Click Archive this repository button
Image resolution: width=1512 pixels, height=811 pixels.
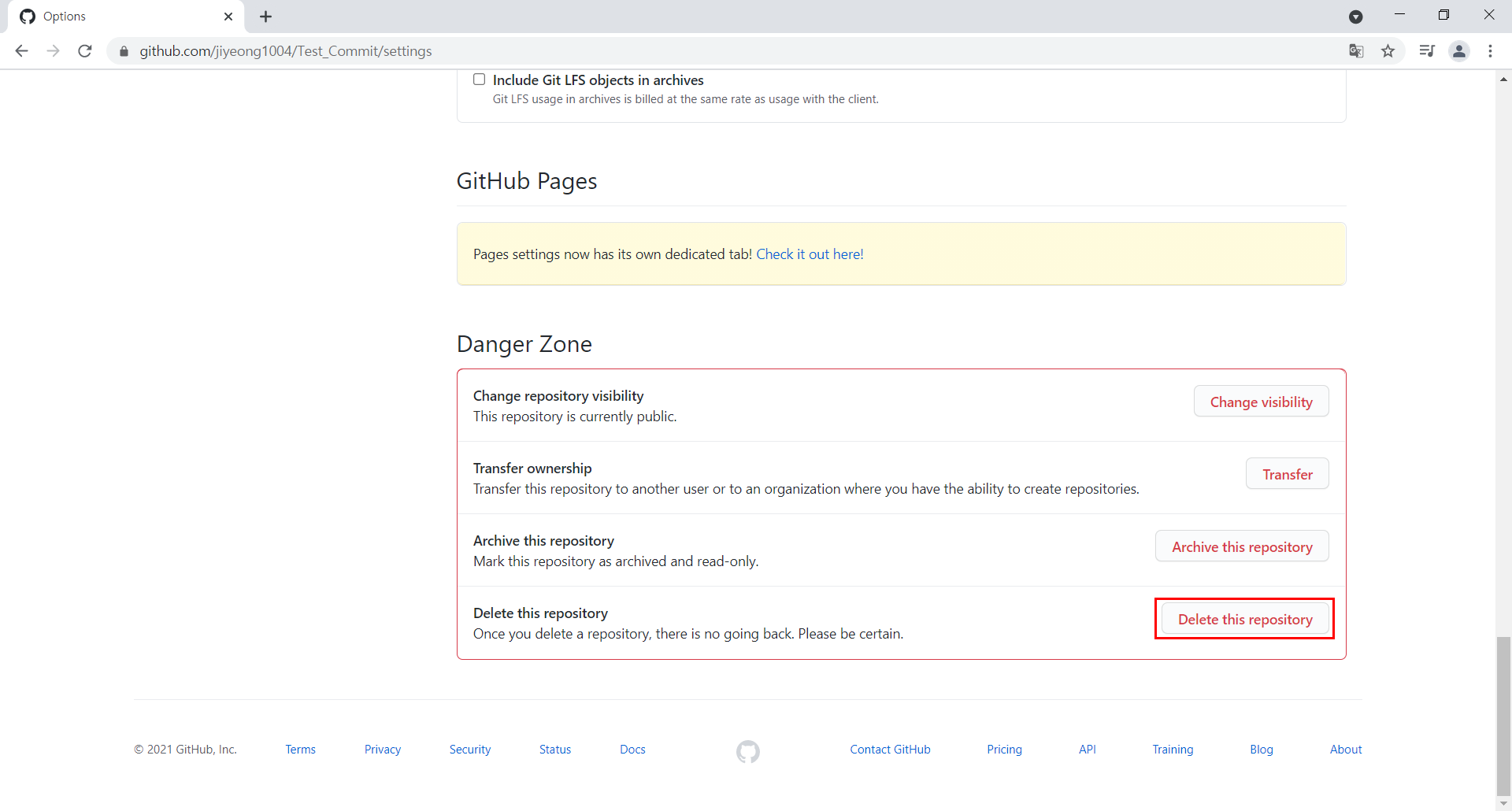(x=1242, y=546)
